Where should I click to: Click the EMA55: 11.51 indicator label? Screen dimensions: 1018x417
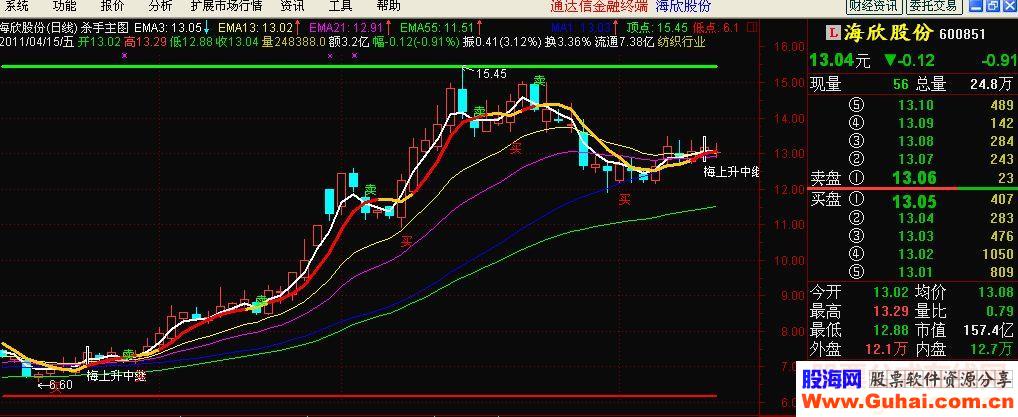(437, 27)
